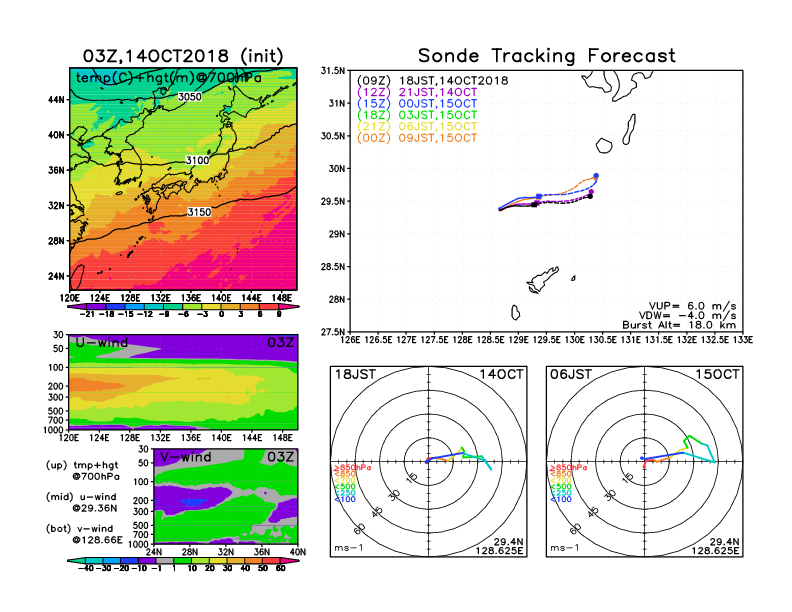Select the purple (12Z) 21JST,14OCT legend entry
792x612 pixels.
point(417,92)
